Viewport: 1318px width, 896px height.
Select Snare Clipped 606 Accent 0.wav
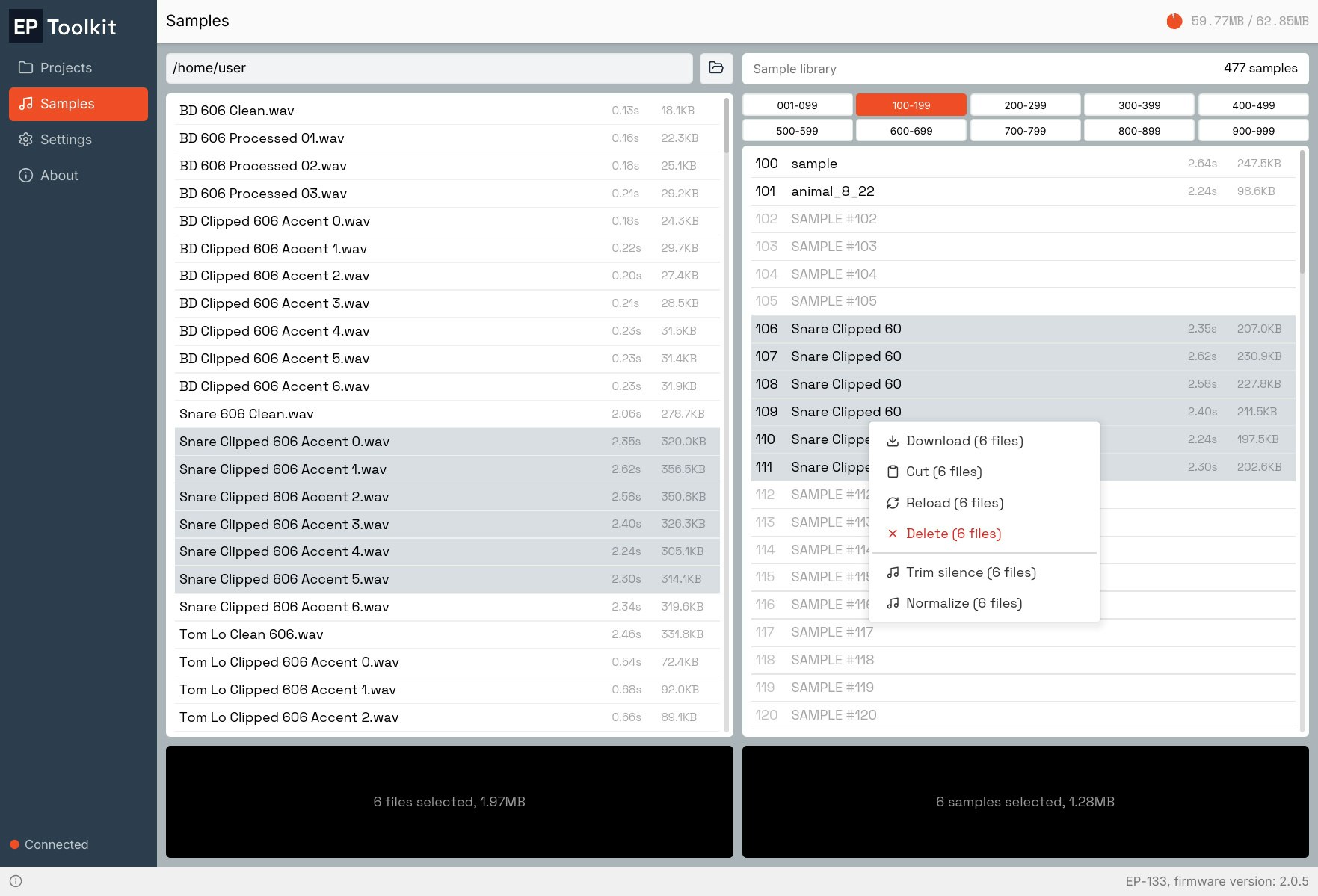(x=447, y=442)
